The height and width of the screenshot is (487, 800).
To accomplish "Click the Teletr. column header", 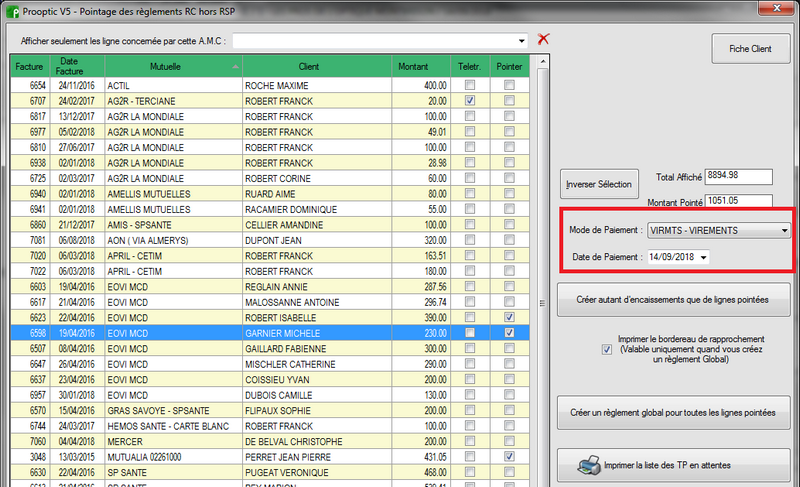I will pyautogui.click(x=470, y=66).
